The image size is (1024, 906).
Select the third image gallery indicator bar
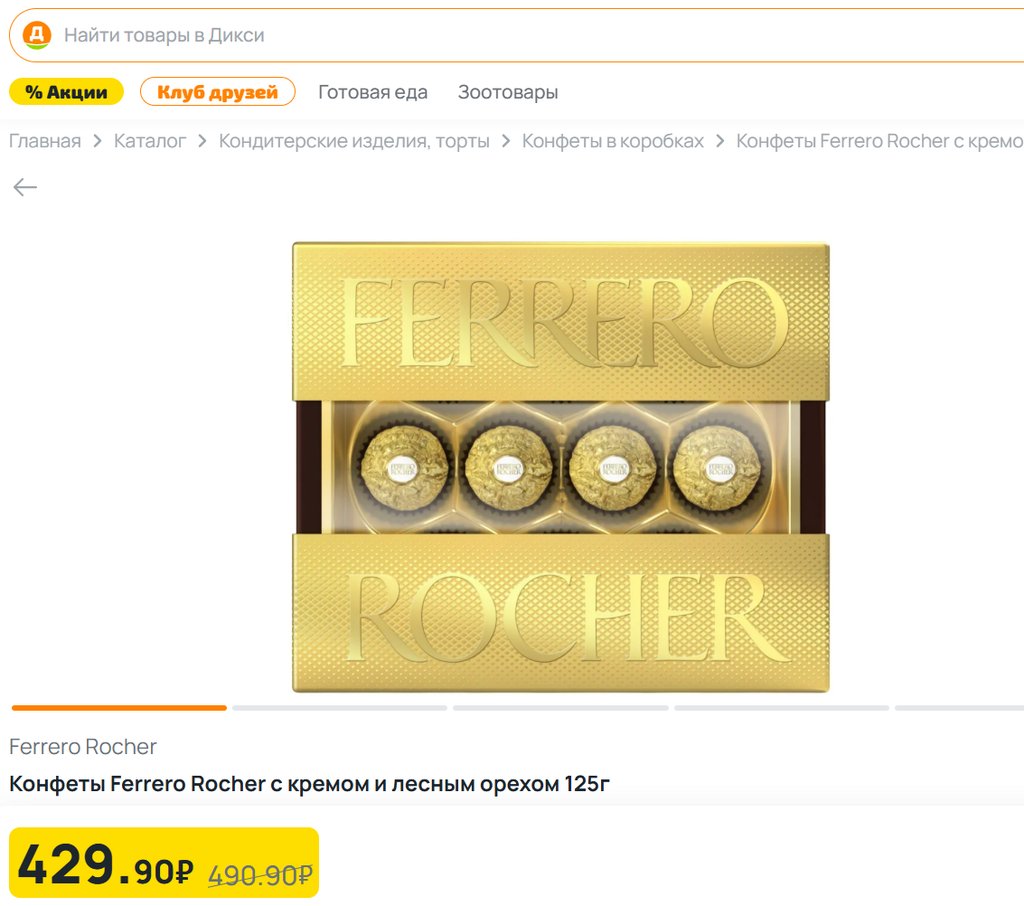click(x=561, y=708)
